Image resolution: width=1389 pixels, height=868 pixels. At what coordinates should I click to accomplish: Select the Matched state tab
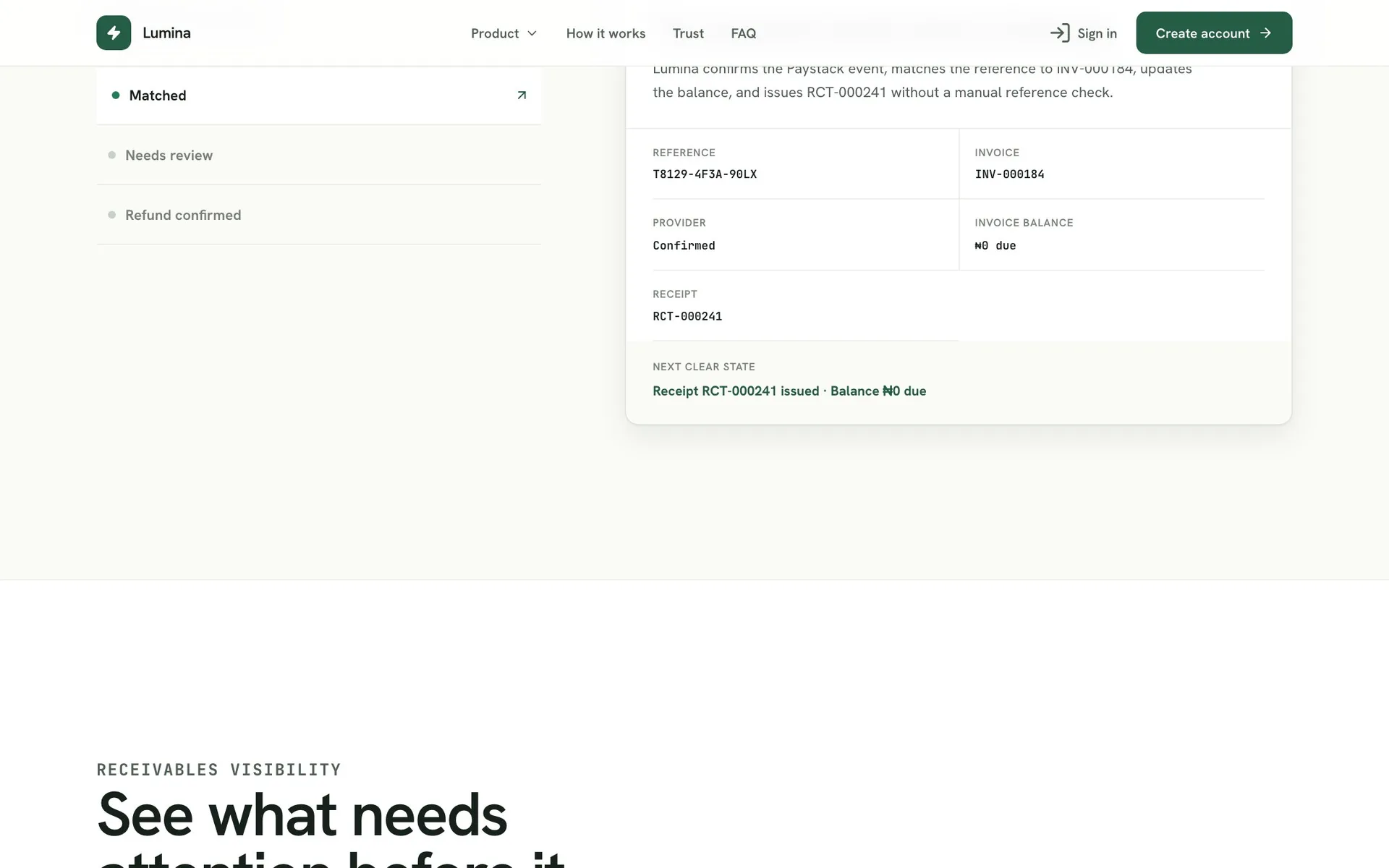(x=318, y=95)
